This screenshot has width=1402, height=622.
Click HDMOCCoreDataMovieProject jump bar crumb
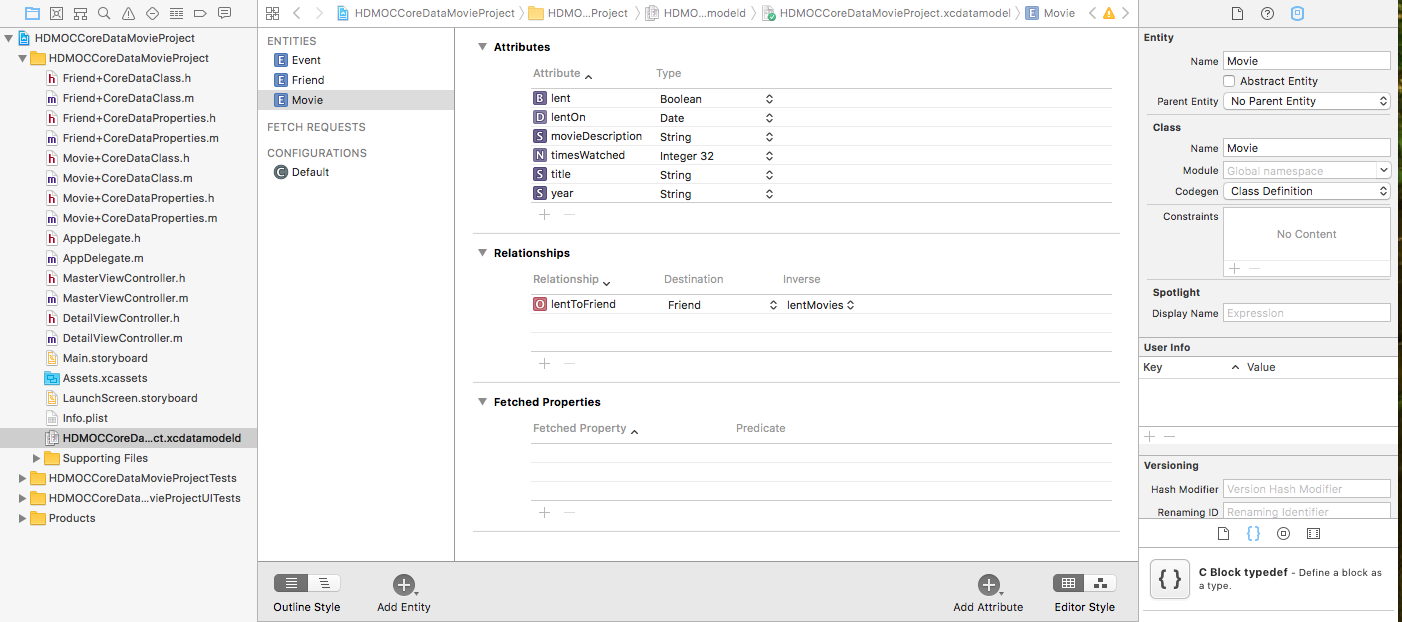[x=426, y=13]
